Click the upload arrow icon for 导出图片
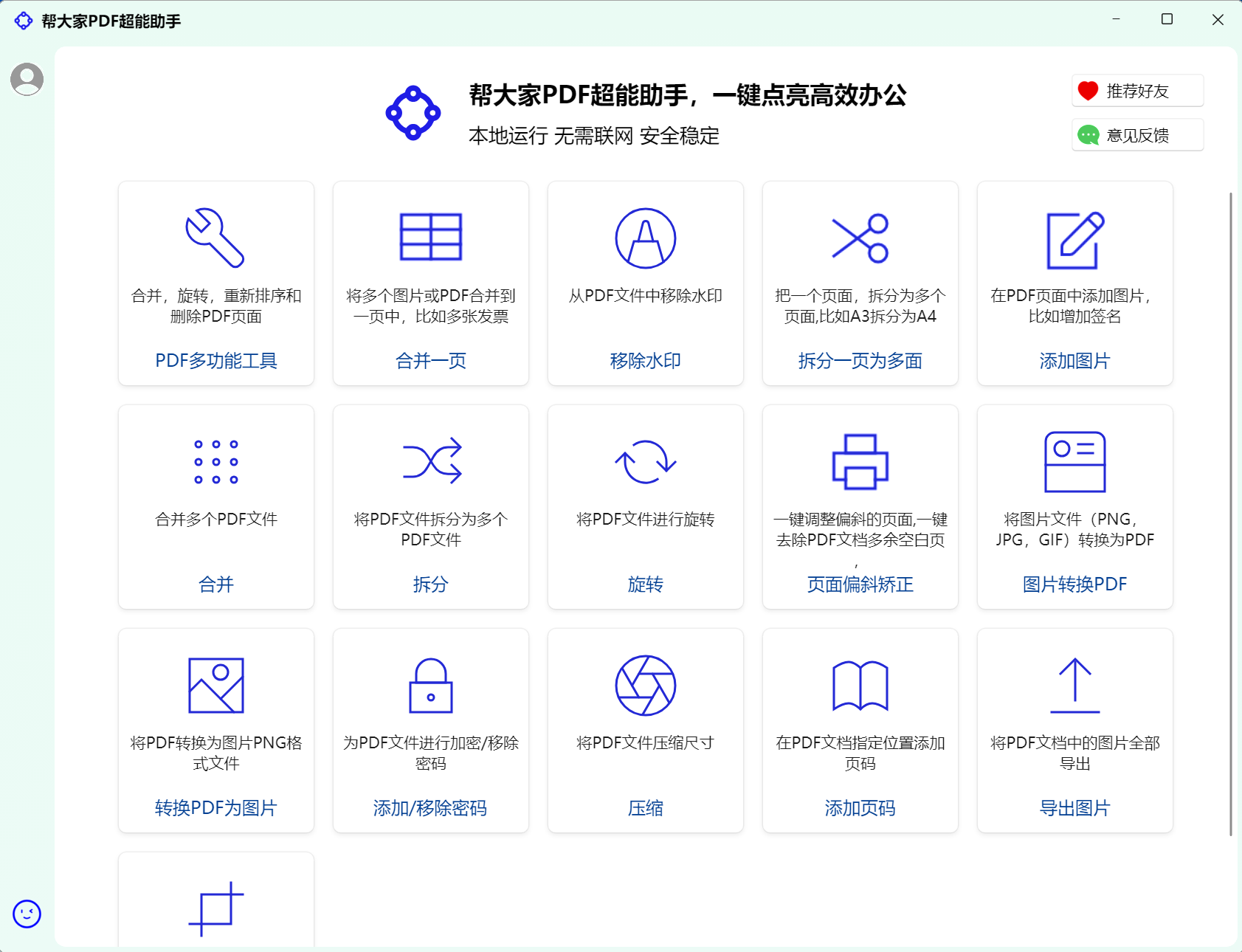This screenshot has height=952, width=1242. [1074, 685]
